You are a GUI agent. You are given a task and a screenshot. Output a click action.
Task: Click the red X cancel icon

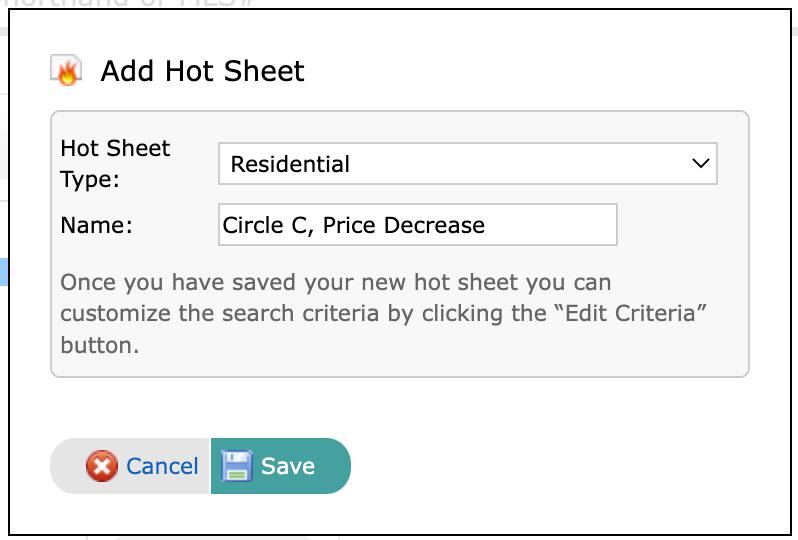[101, 466]
